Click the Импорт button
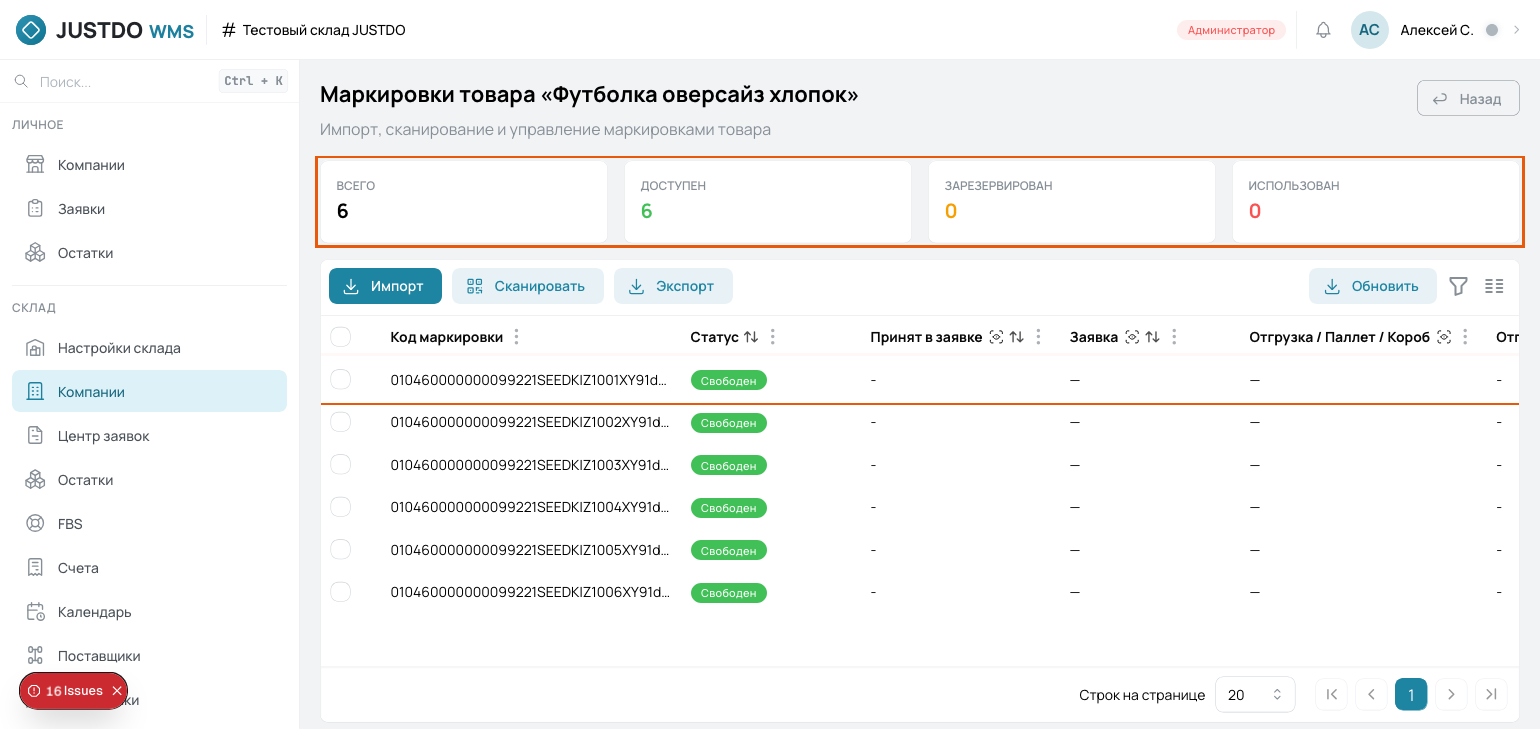The height and width of the screenshot is (729, 1540). [385, 286]
